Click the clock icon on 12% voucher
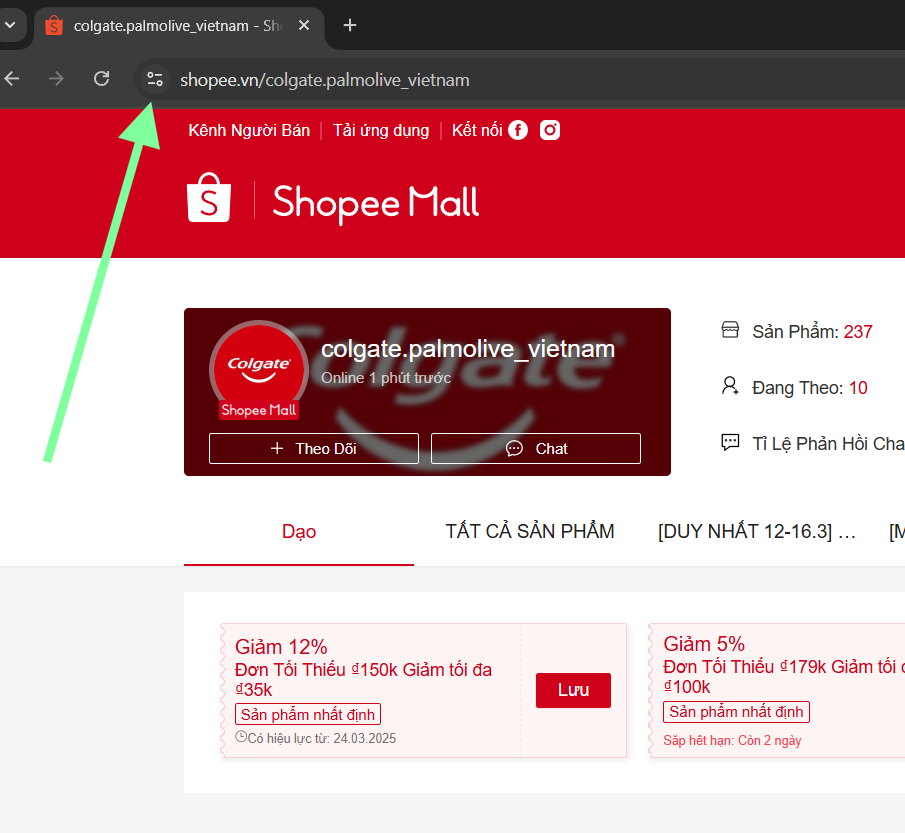 click(x=241, y=737)
